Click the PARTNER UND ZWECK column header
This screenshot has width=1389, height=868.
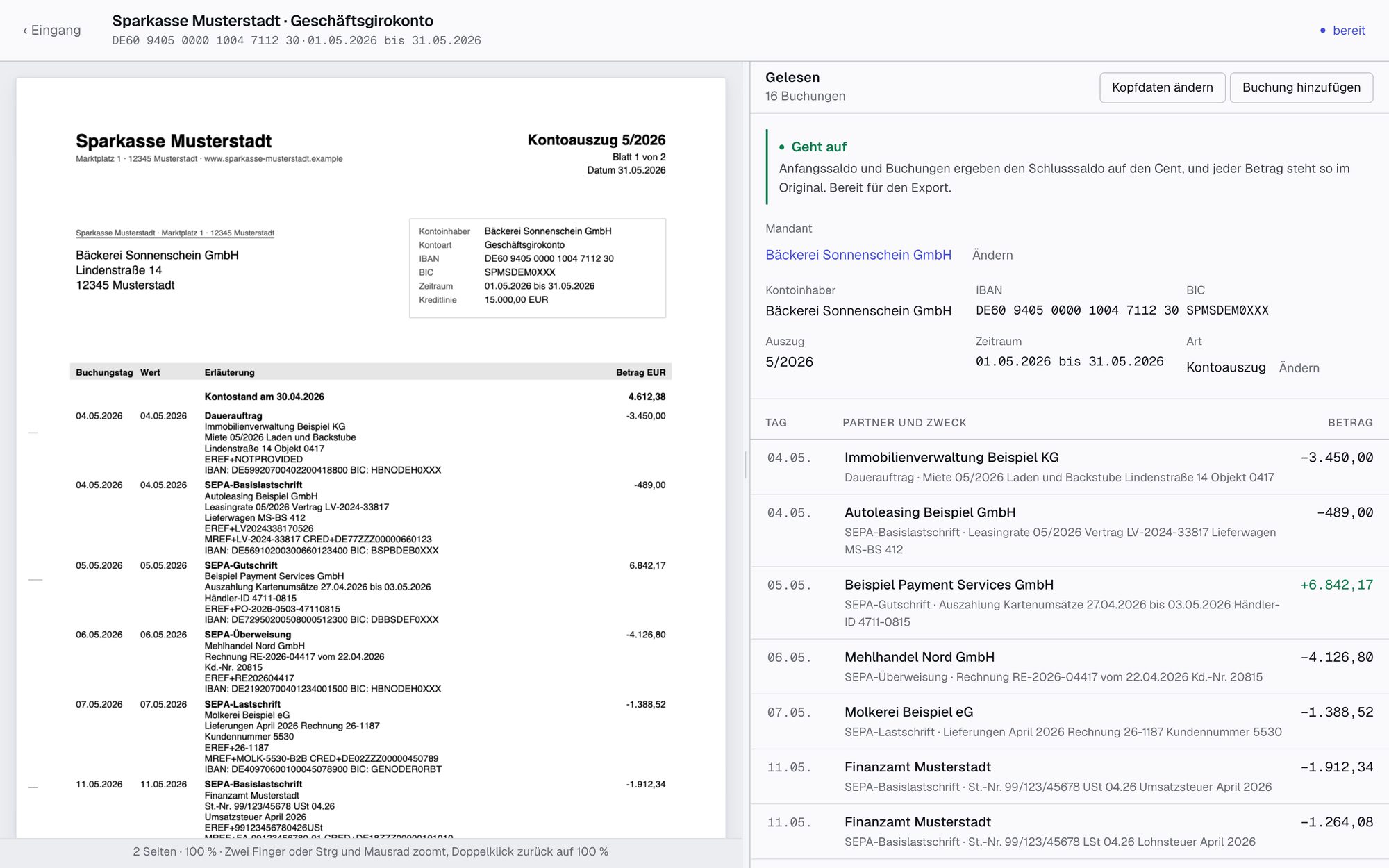(904, 423)
